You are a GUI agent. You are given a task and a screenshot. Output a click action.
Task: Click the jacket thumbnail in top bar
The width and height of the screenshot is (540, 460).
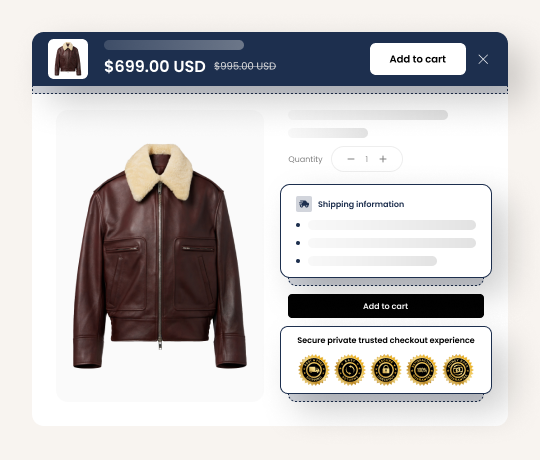pyautogui.click(x=68, y=59)
